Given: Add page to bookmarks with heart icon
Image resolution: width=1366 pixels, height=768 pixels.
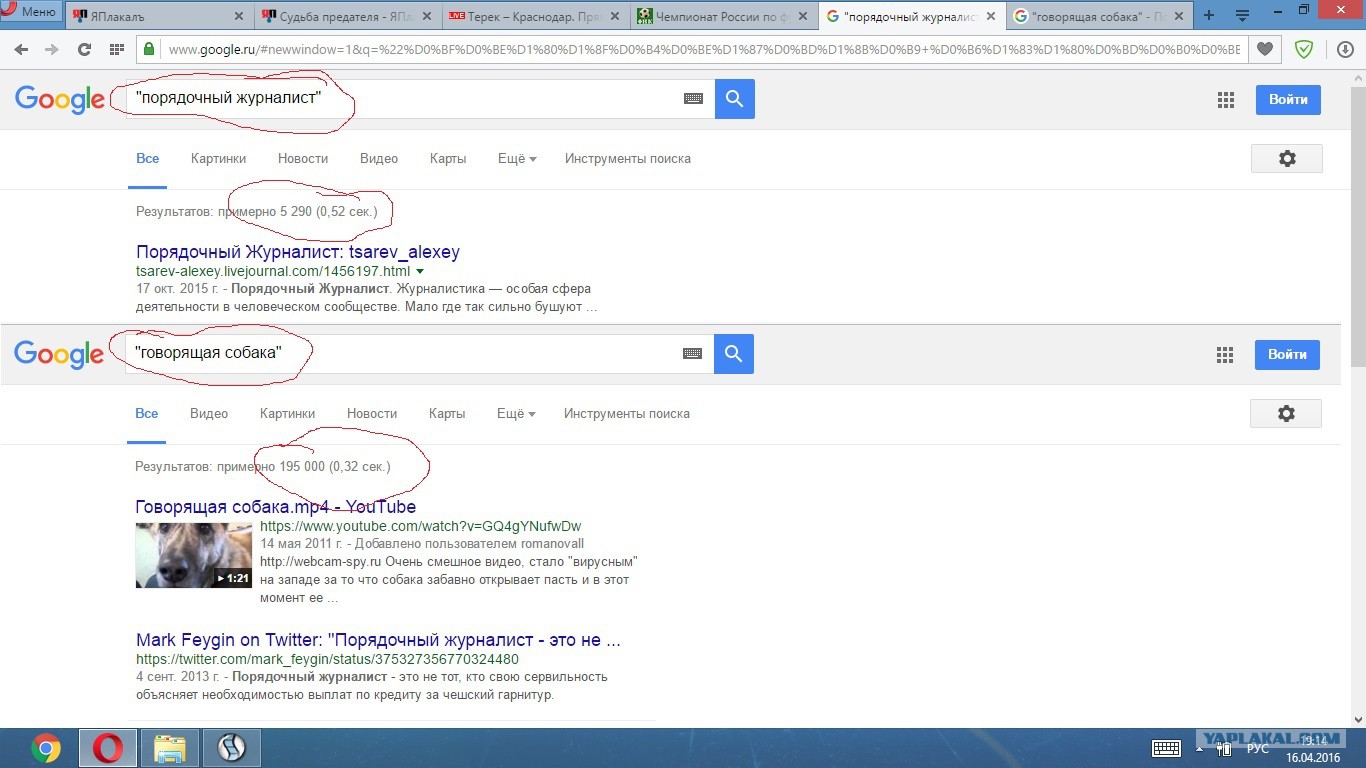Looking at the screenshot, I should tap(1265, 50).
